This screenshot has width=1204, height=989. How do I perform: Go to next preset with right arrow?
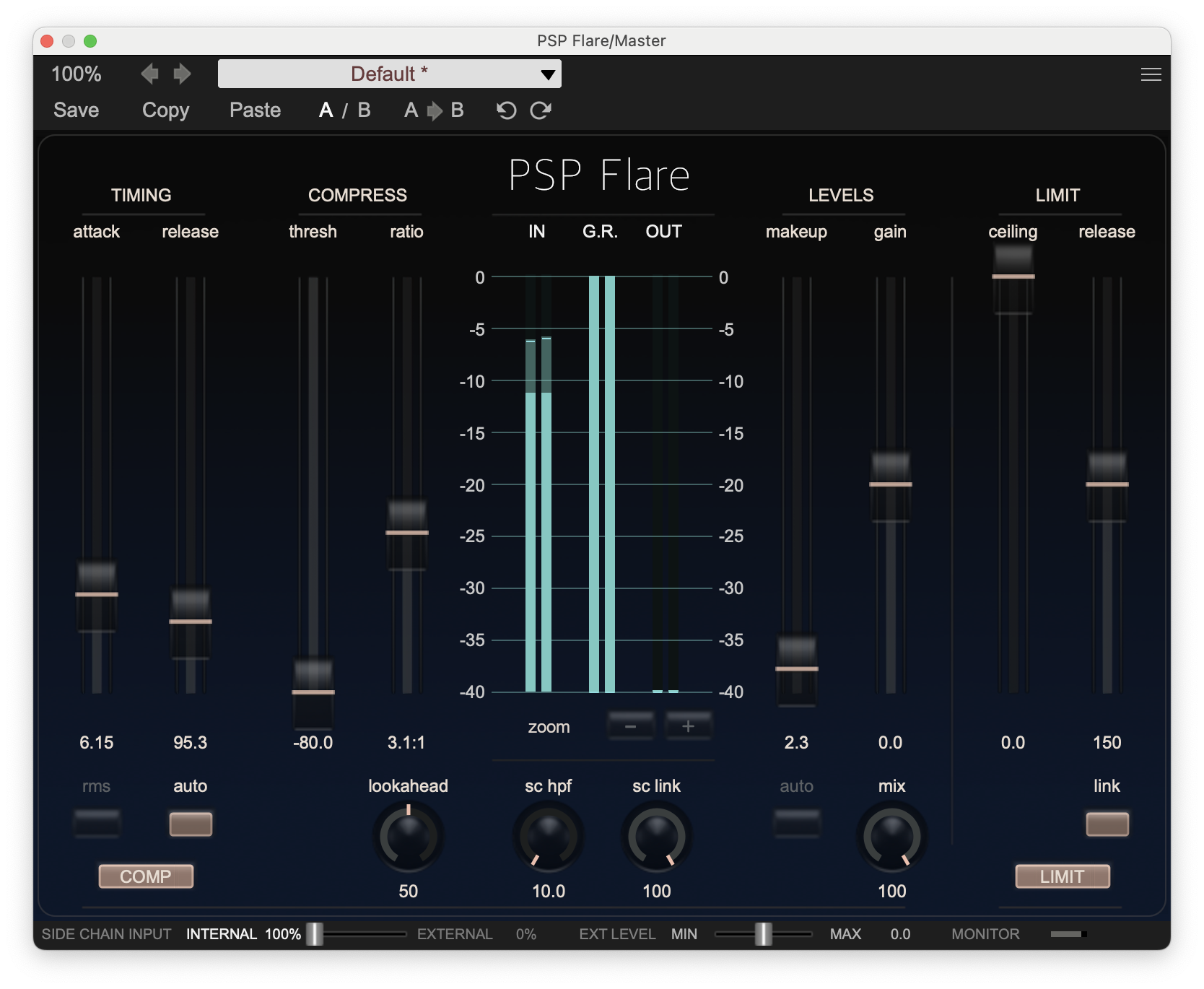pyautogui.click(x=182, y=74)
